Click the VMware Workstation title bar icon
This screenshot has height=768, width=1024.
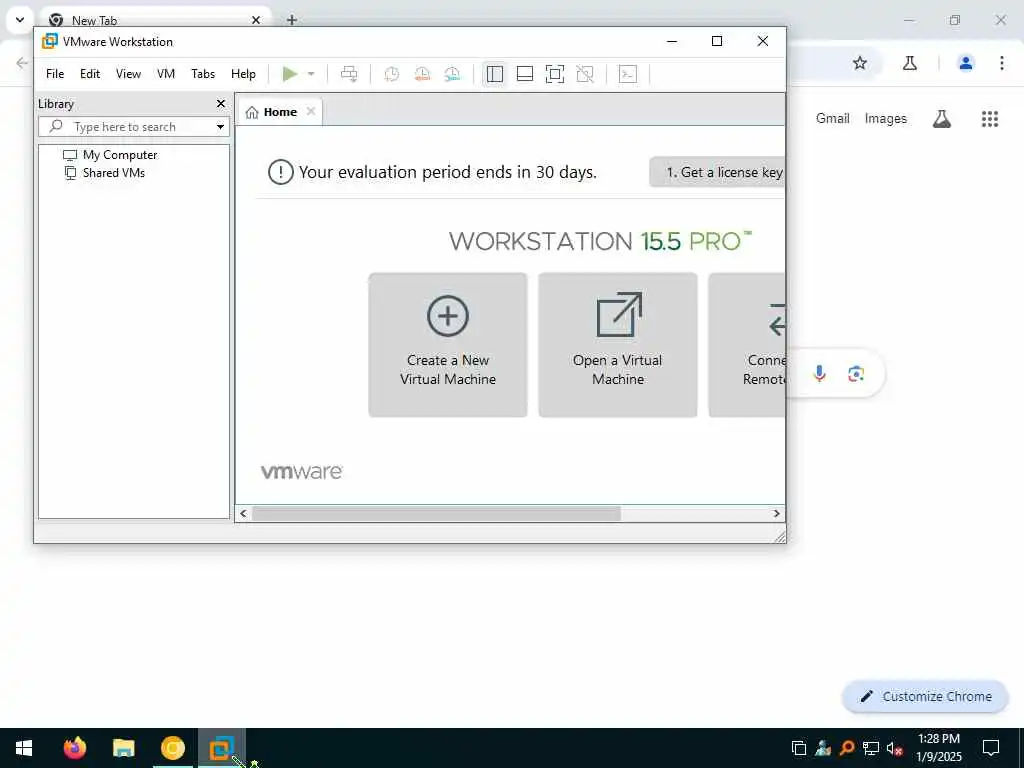click(50, 42)
